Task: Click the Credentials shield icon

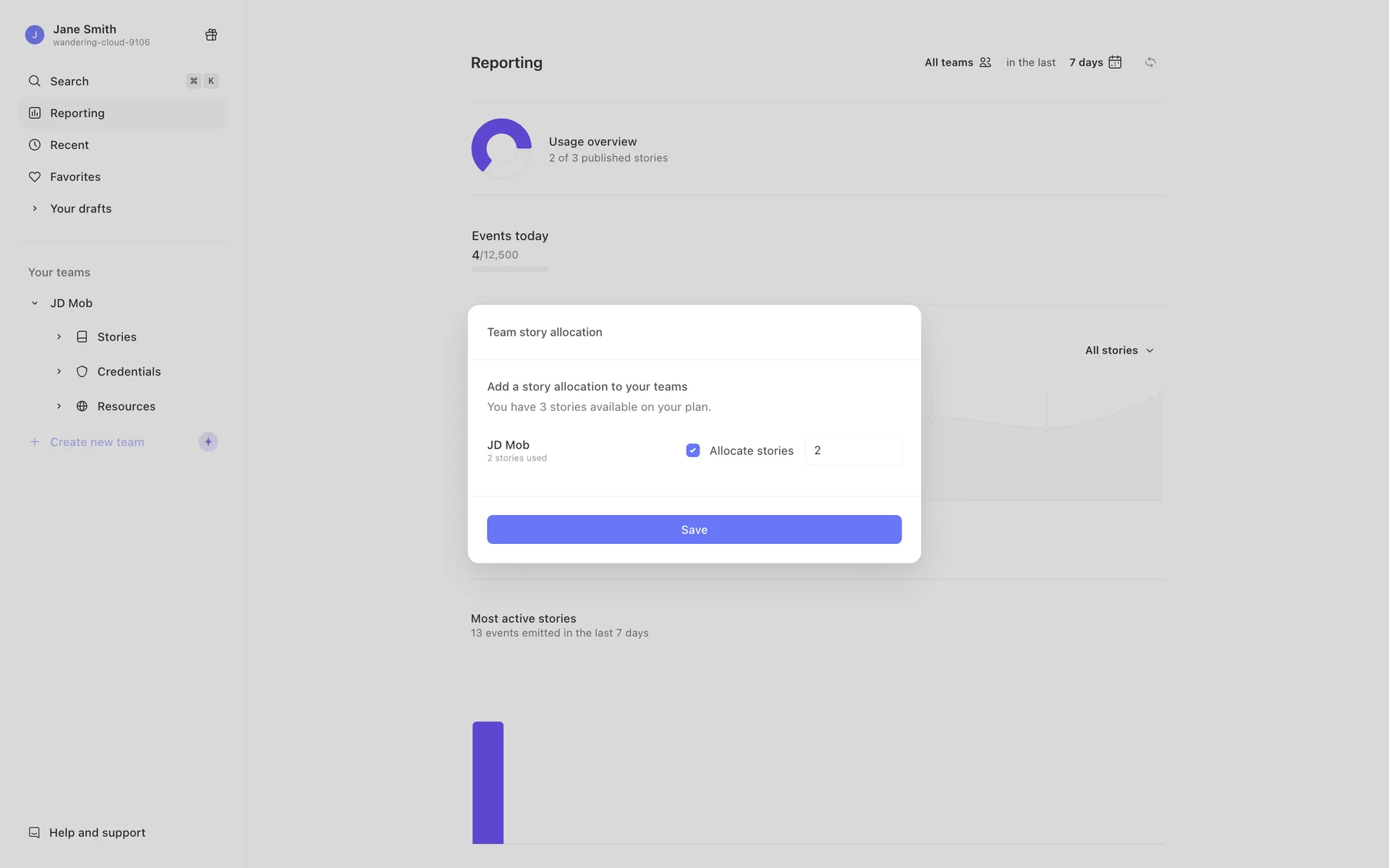Action: tap(82, 372)
